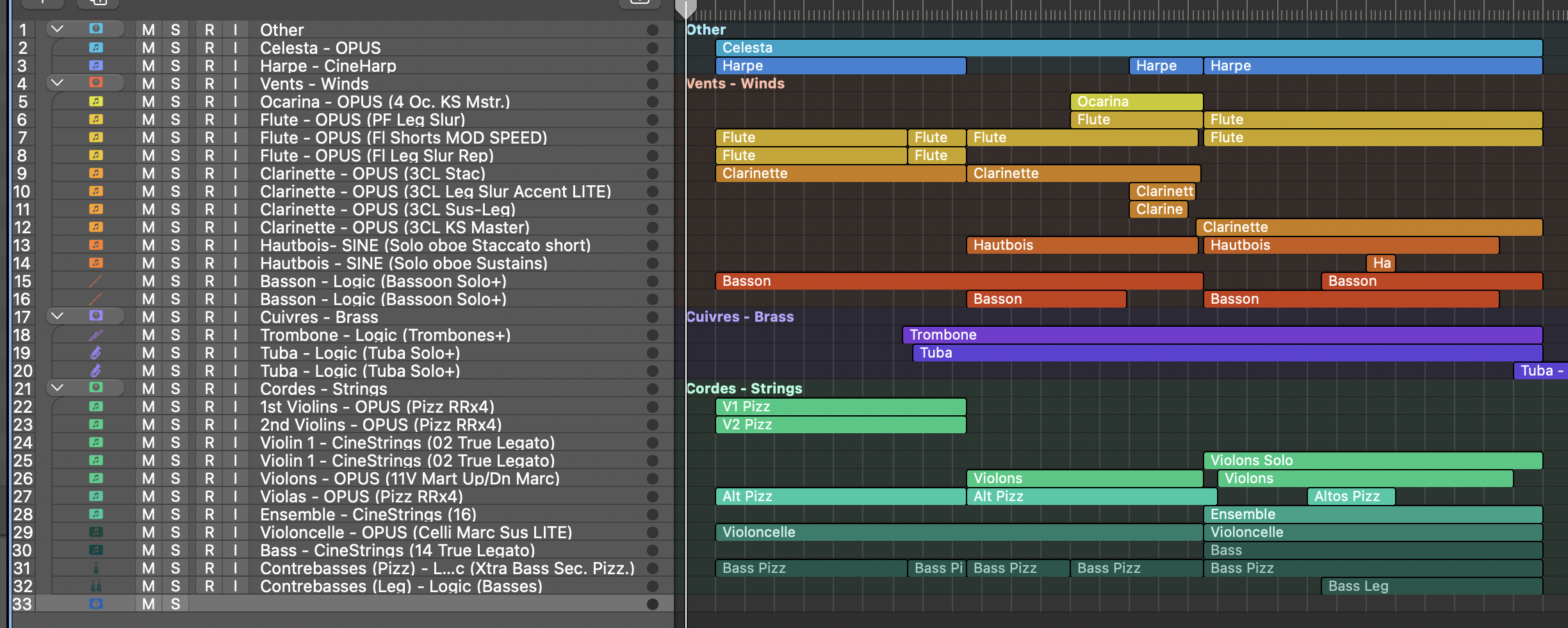Screen dimensions: 1568x628
Task: Click the Ocarina - OPUS track icon
Action: click(x=95, y=101)
